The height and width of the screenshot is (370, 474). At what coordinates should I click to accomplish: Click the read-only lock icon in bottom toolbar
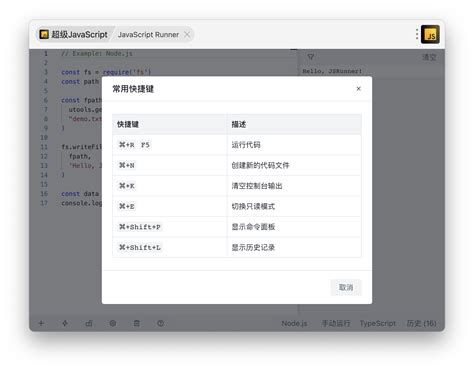click(89, 323)
